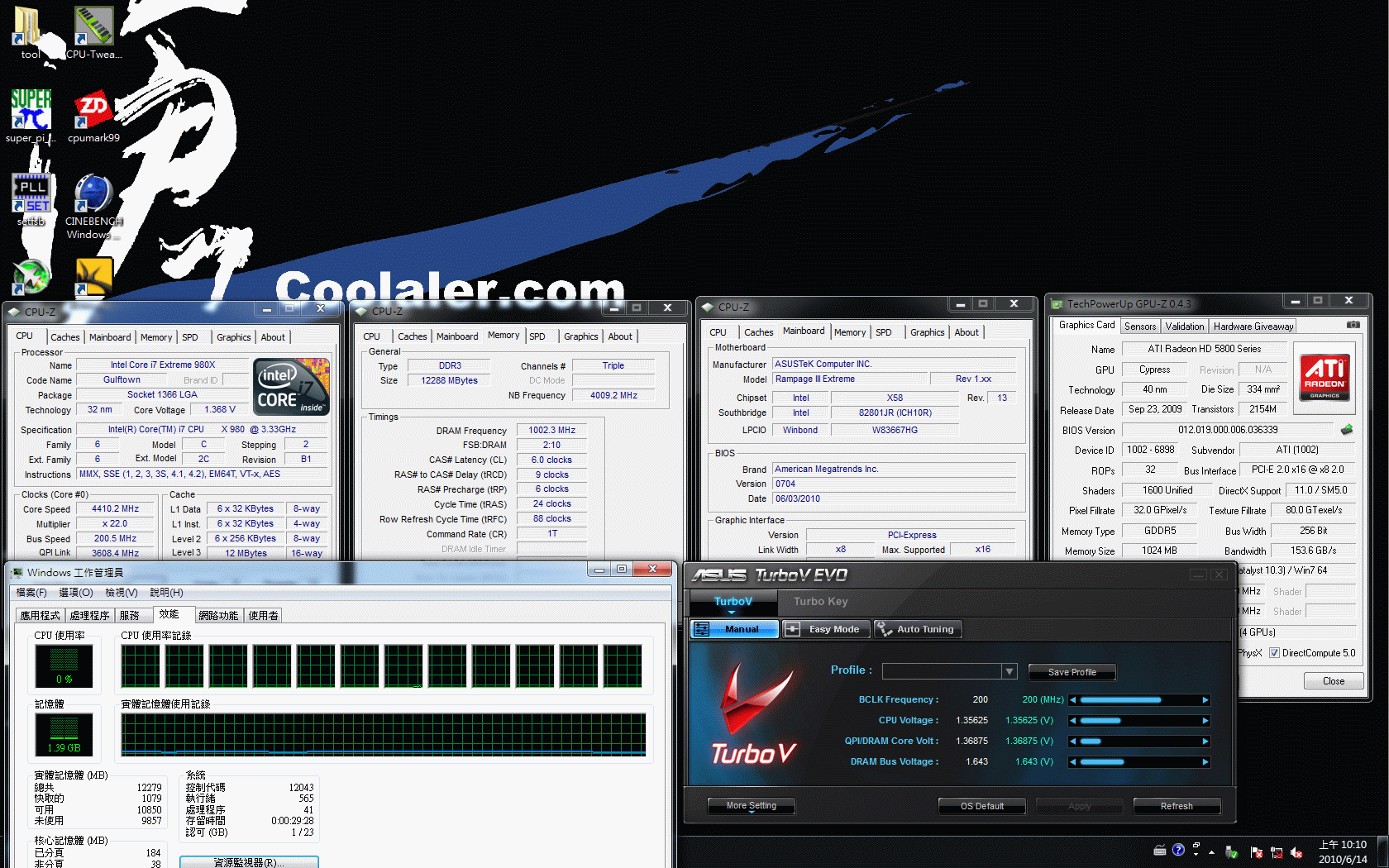Toggle the DirectCompute 5.0 checkbox in GPU-Z
1389x868 pixels.
pos(1274,653)
